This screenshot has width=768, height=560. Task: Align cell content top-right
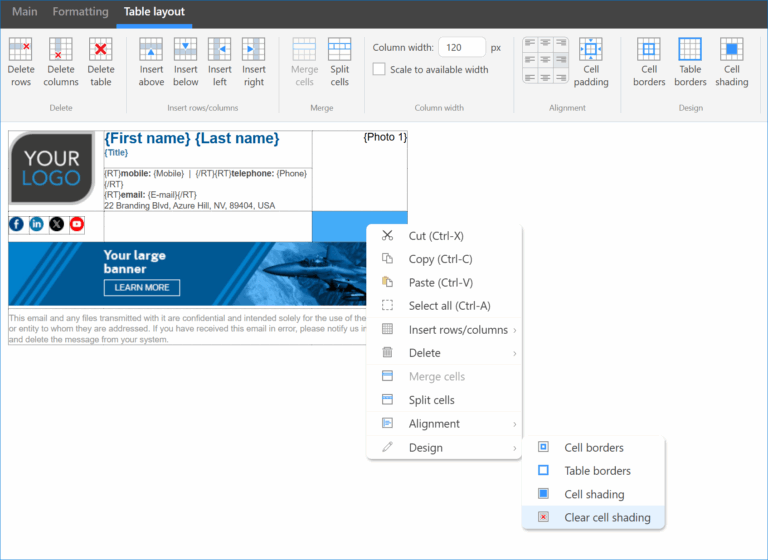pos(561,43)
